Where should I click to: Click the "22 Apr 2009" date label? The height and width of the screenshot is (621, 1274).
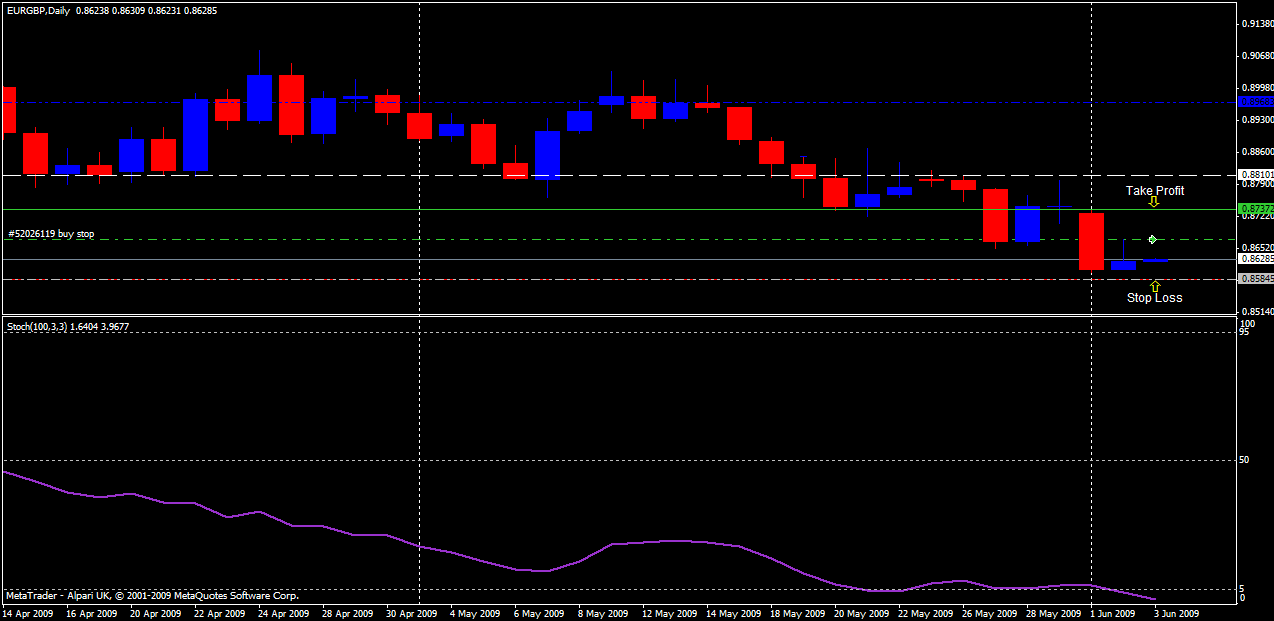[x=220, y=614]
